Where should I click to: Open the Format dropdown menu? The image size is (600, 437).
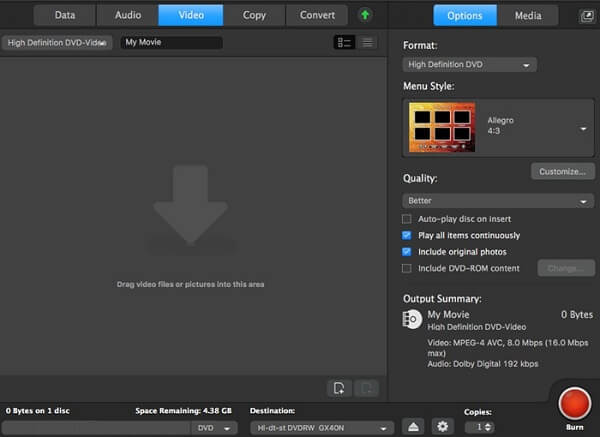click(469, 65)
